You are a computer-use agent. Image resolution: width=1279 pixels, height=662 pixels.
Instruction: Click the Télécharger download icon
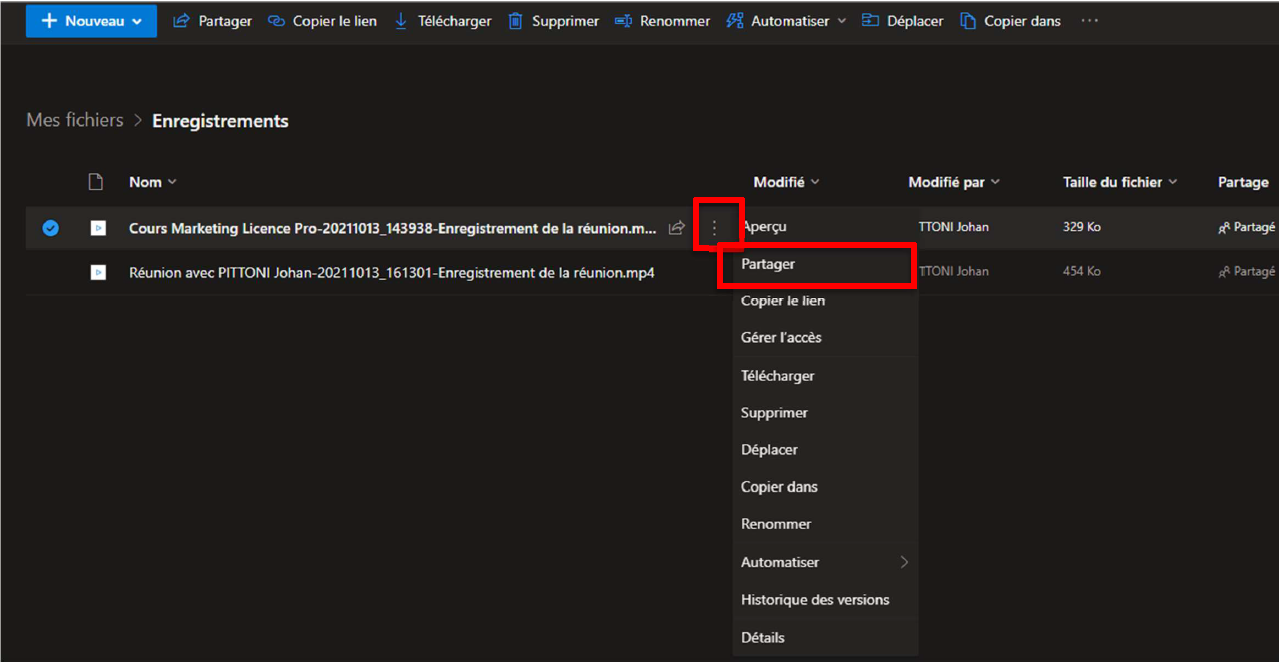401,21
